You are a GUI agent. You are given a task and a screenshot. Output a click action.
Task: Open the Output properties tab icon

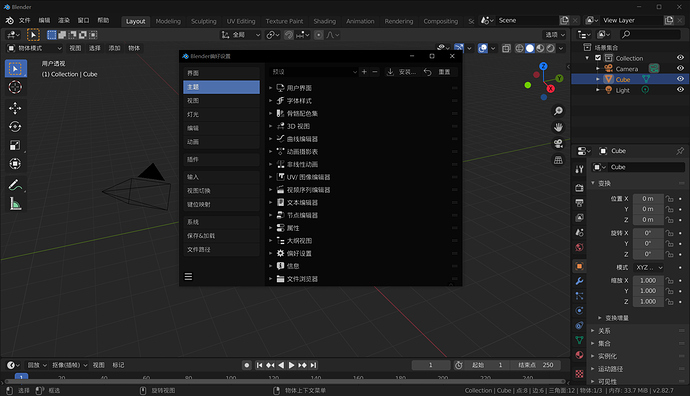(x=580, y=203)
